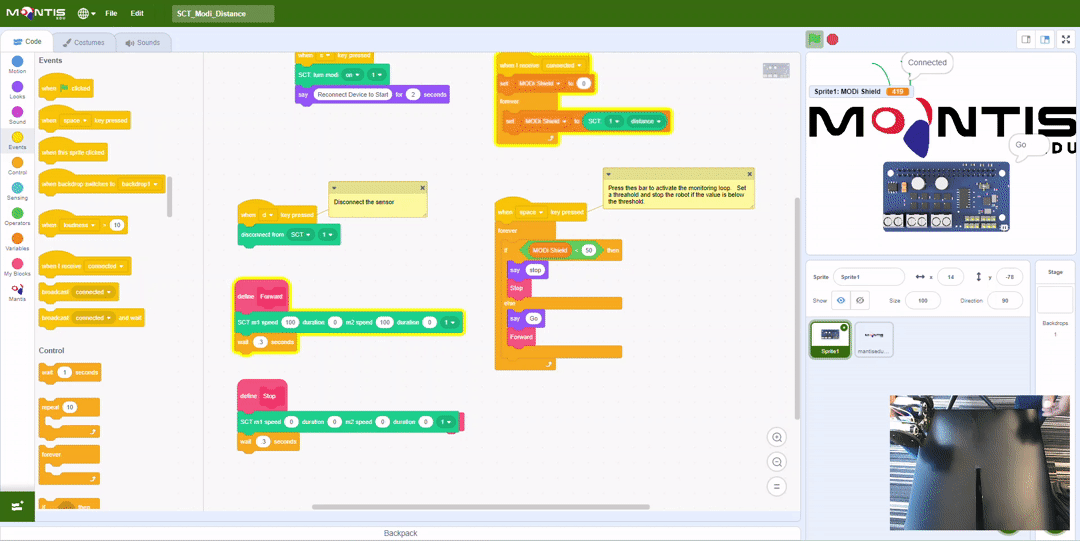Select the Variables block category
The width and height of the screenshot is (1080, 541).
17,242
